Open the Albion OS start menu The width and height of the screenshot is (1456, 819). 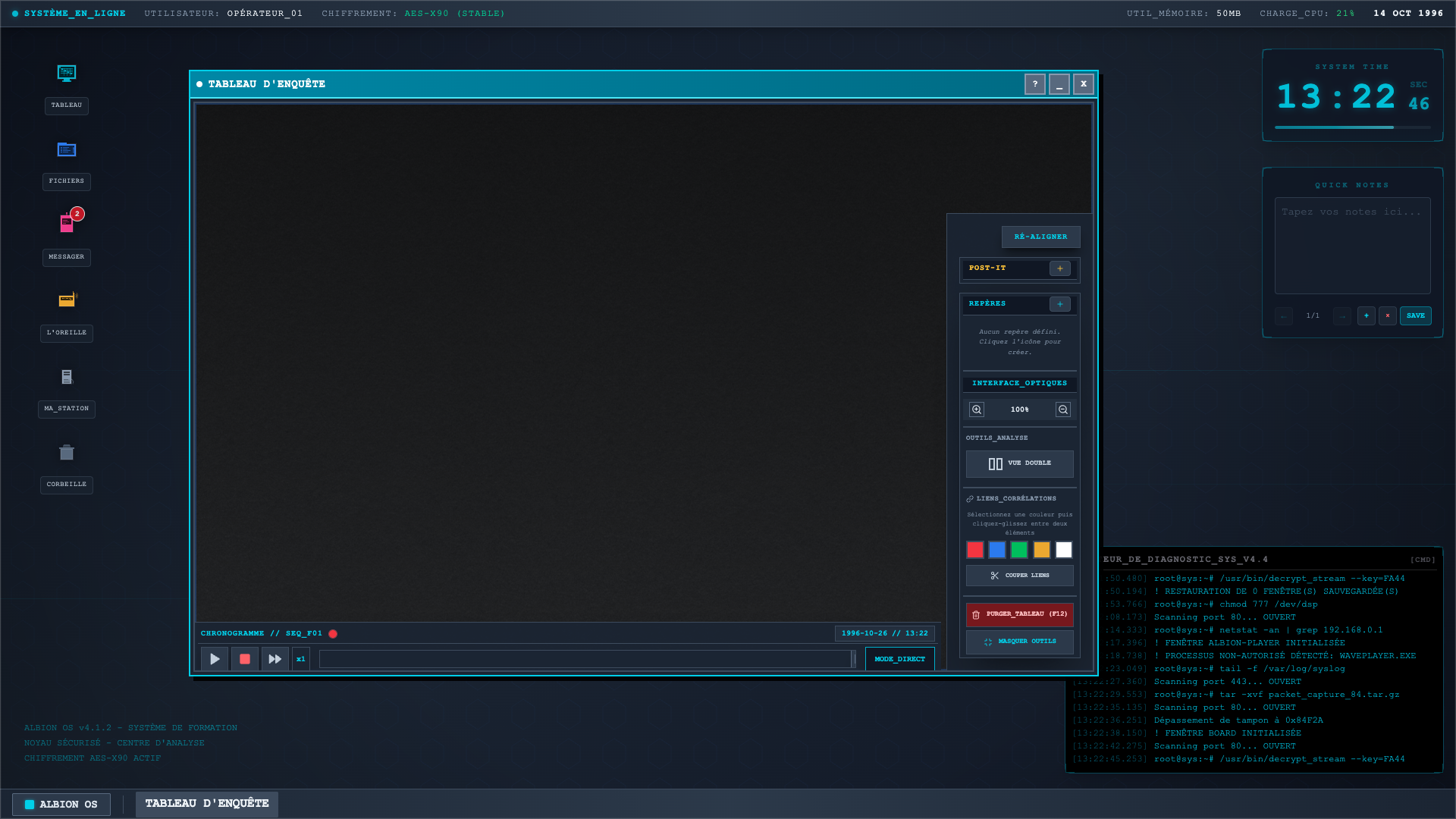pyautogui.click(x=61, y=805)
